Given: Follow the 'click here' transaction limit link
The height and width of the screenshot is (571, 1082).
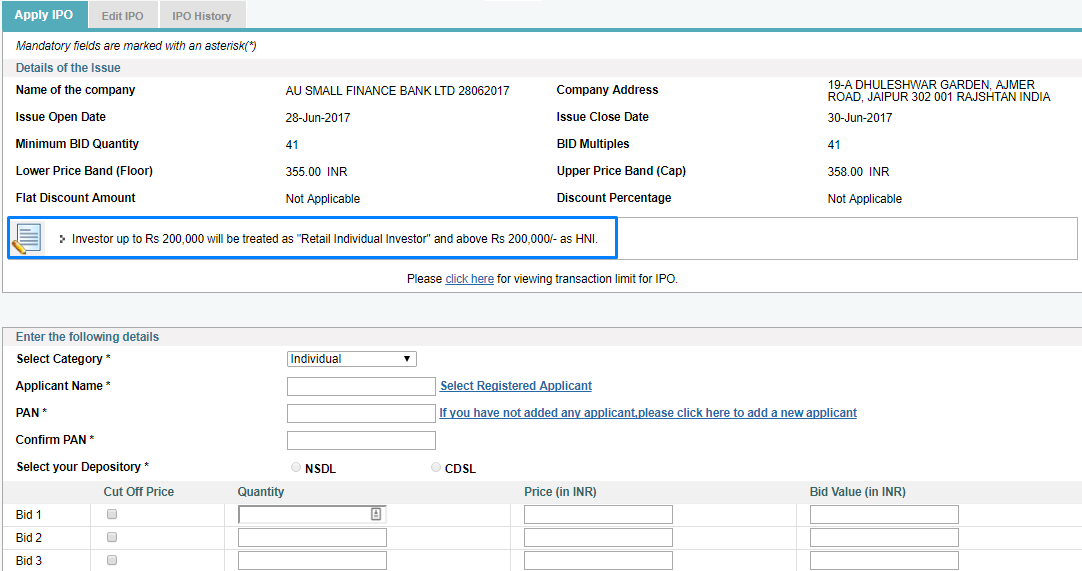Looking at the screenshot, I should point(469,279).
